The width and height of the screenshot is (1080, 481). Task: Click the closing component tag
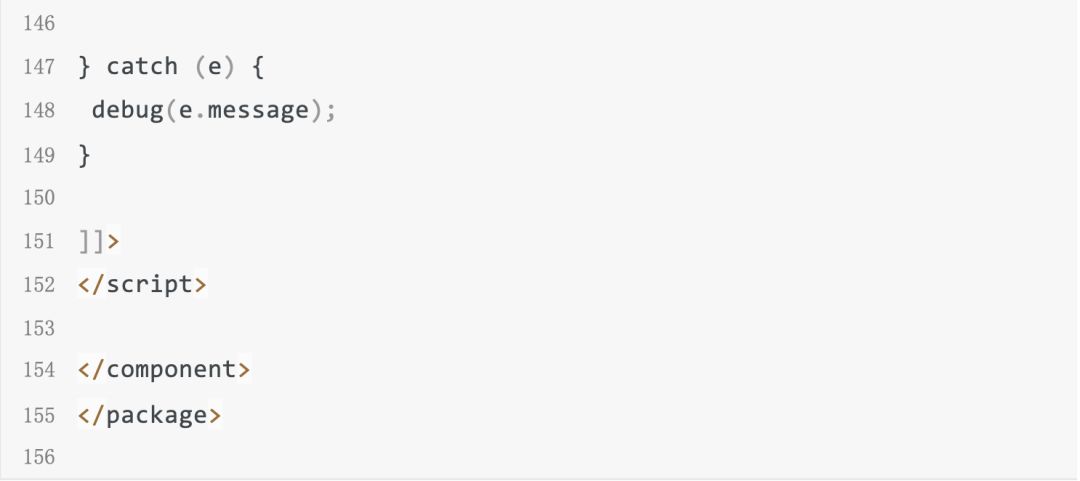[x=163, y=371]
